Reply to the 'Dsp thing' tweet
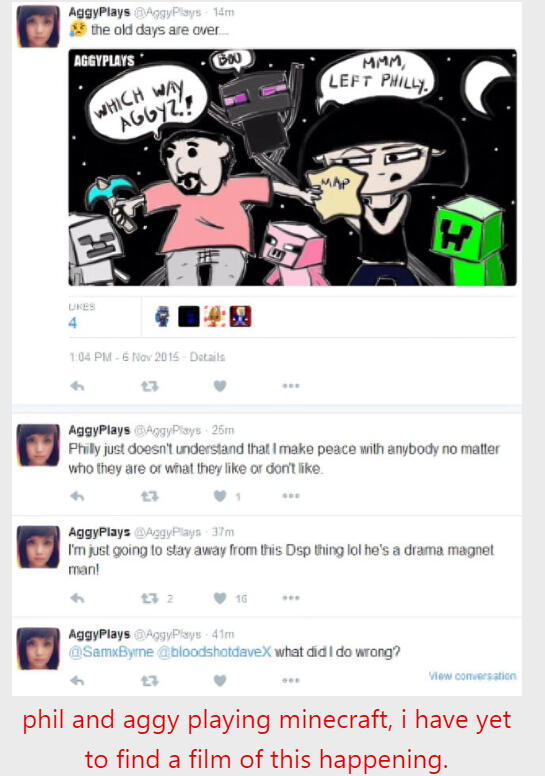This screenshot has width=545, height=776. [77, 598]
